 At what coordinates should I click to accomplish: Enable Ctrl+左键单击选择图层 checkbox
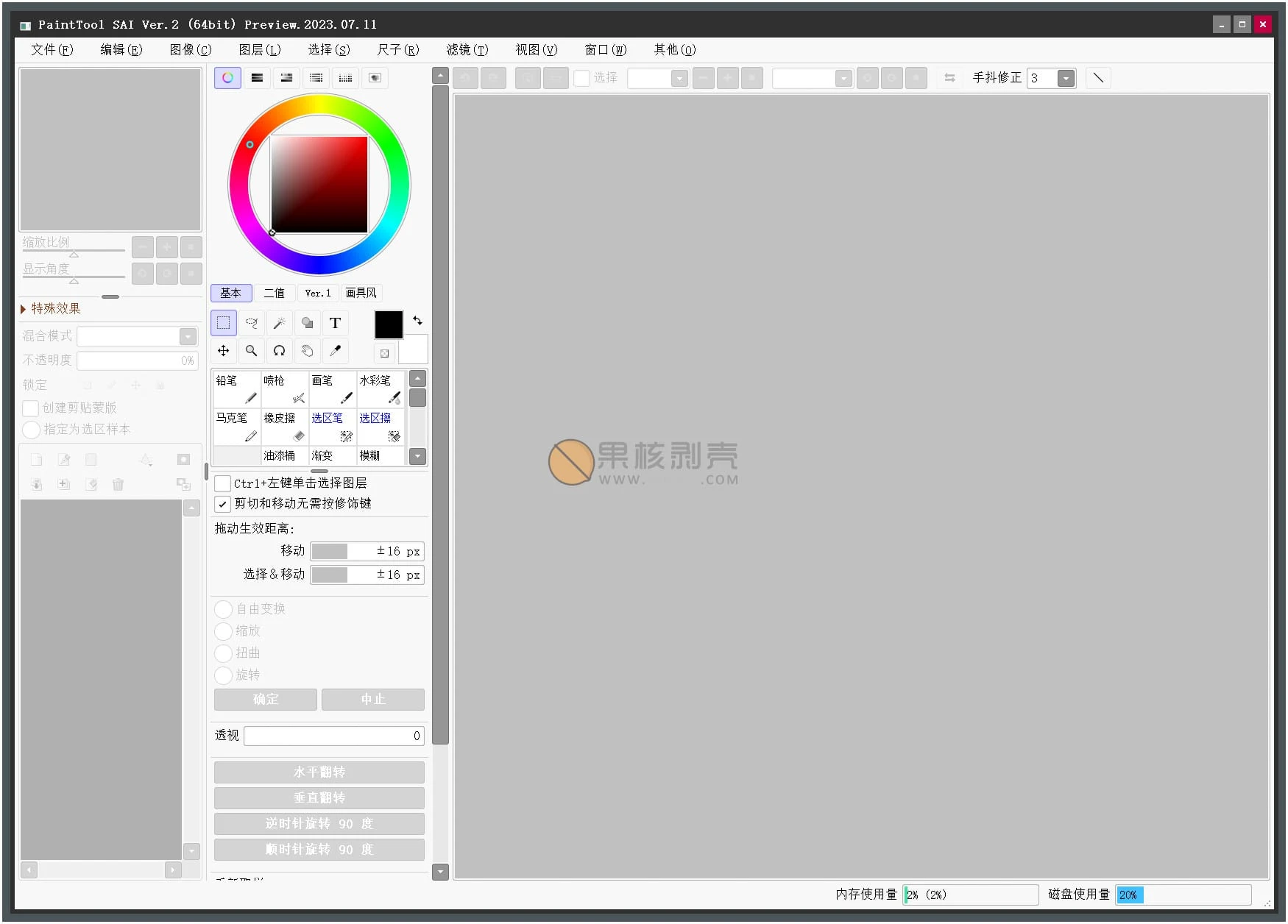pos(222,483)
